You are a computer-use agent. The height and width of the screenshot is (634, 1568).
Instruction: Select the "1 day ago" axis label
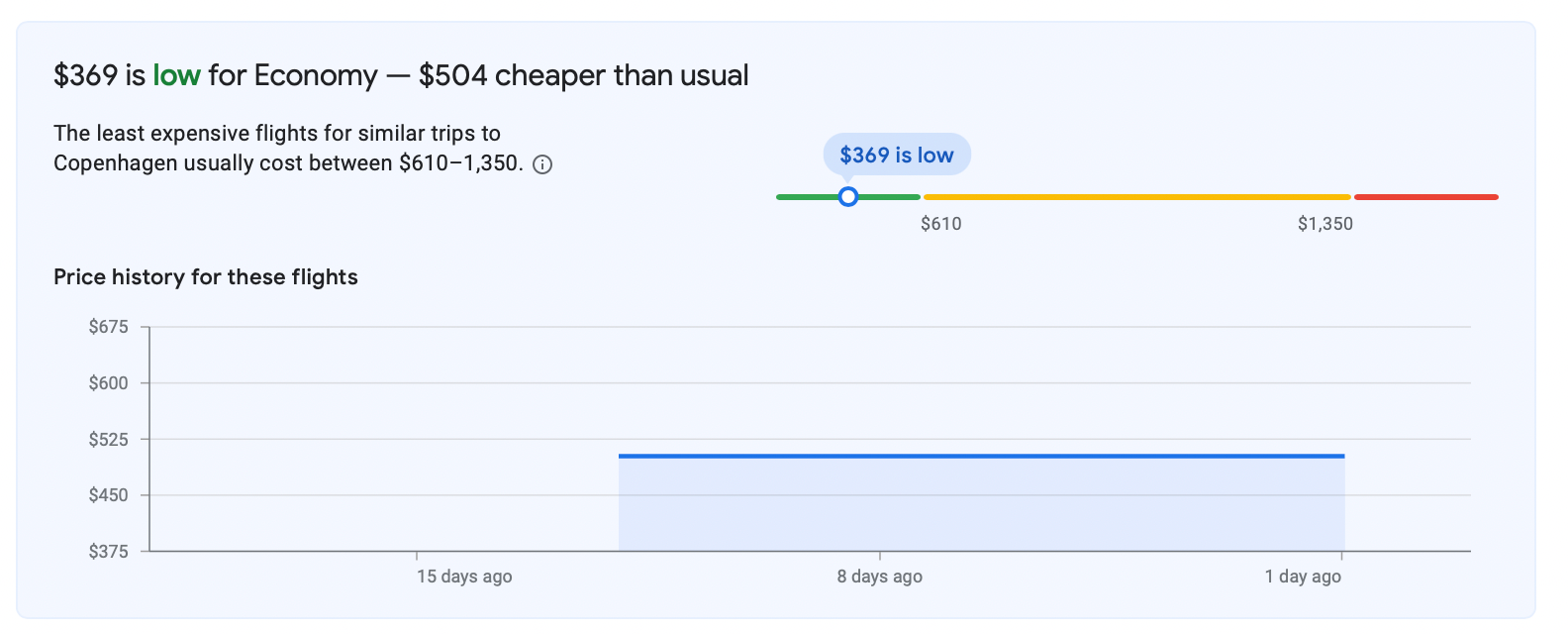click(1303, 577)
